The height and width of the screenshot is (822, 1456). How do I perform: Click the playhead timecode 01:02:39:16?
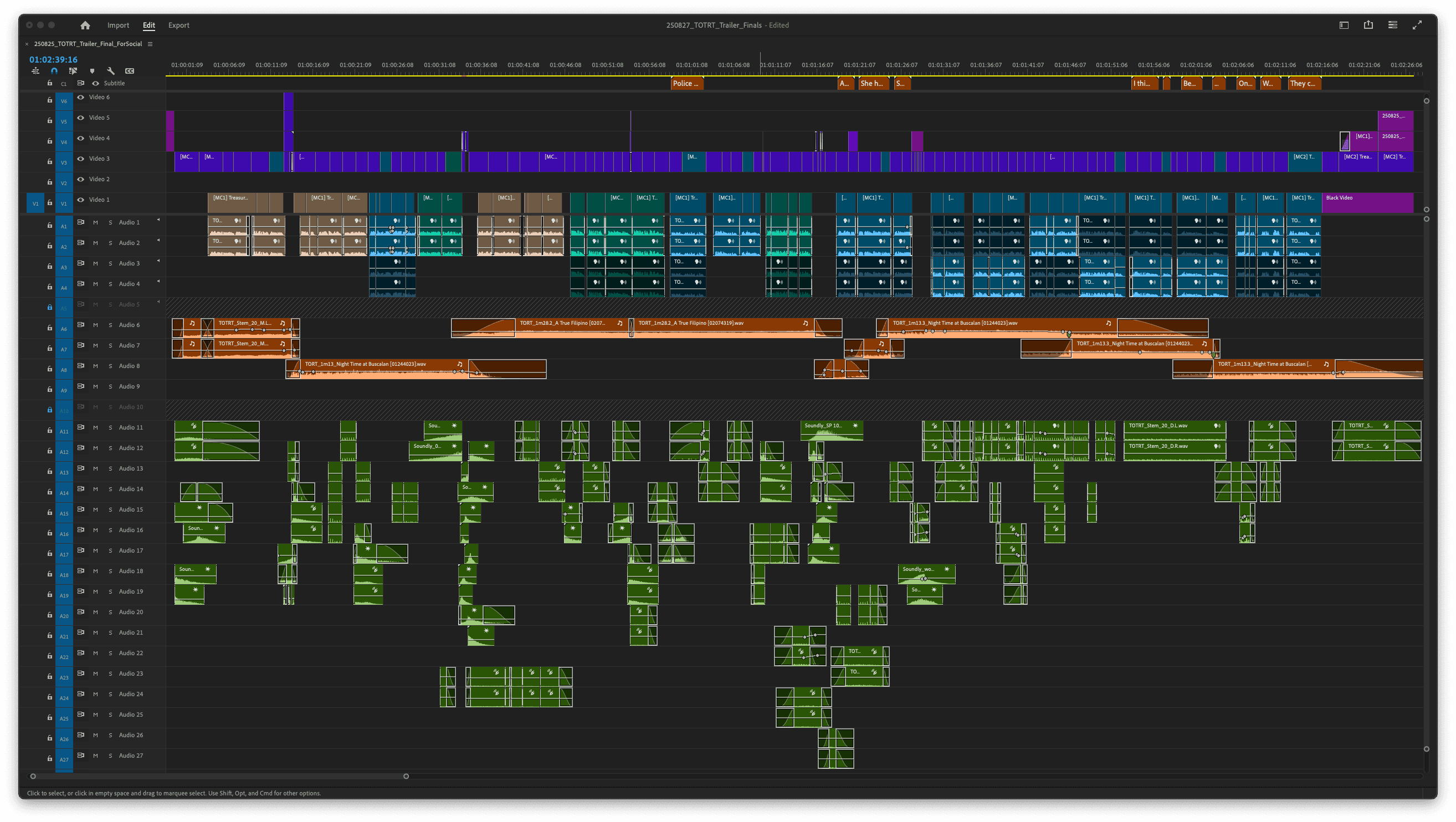[x=54, y=60]
